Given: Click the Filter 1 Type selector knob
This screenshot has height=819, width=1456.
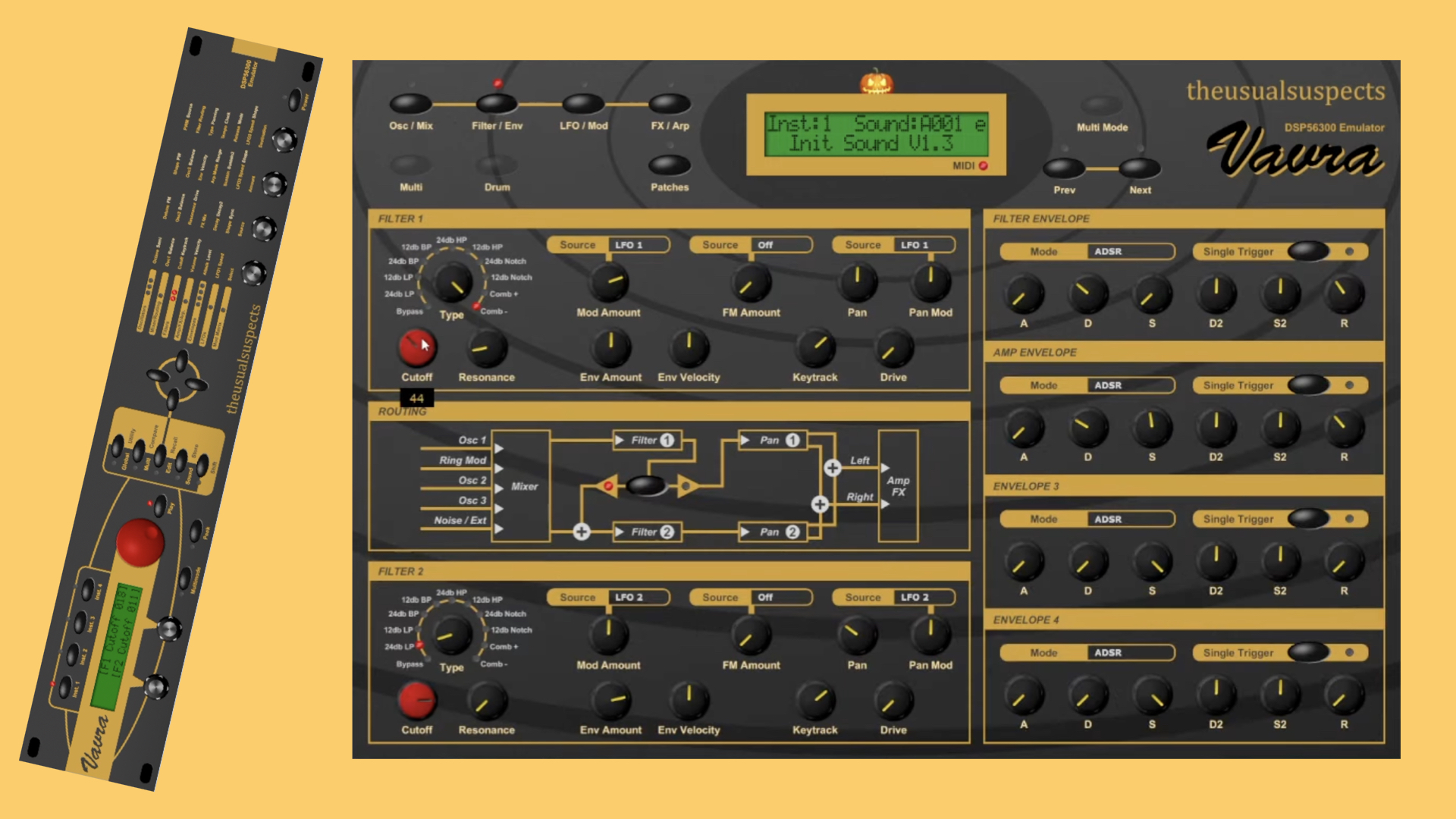Looking at the screenshot, I should tap(453, 284).
